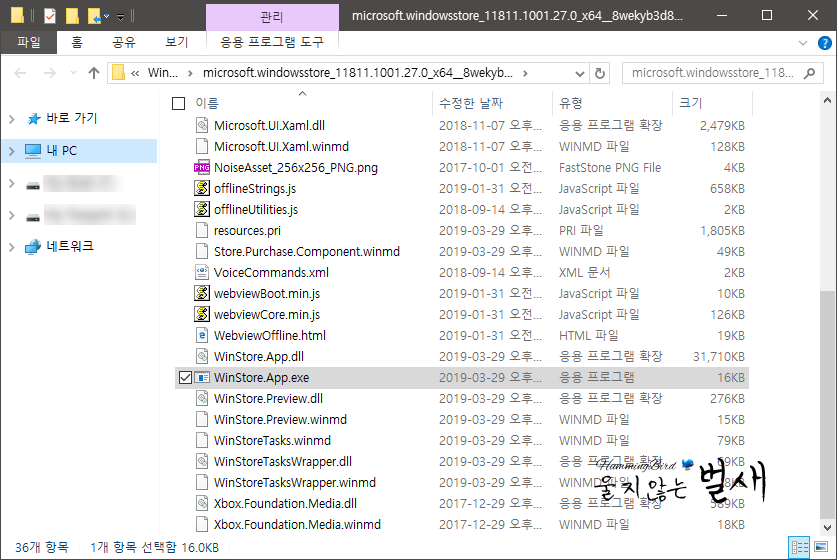Select the VoiceCommands.xml file icon
Viewport: 837px width, 560px height.
click(x=202, y=273)
